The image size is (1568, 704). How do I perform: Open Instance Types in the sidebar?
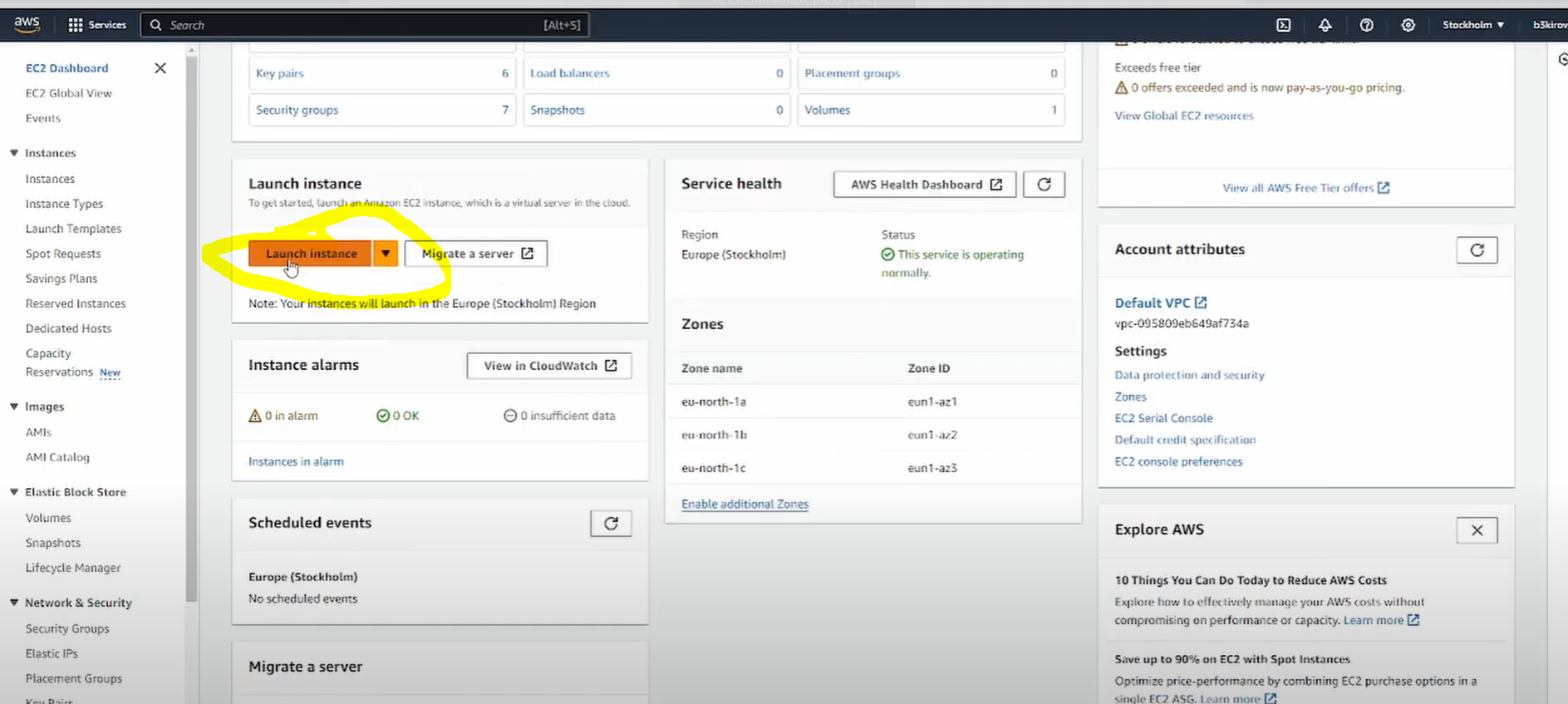(x=65, y=204)
